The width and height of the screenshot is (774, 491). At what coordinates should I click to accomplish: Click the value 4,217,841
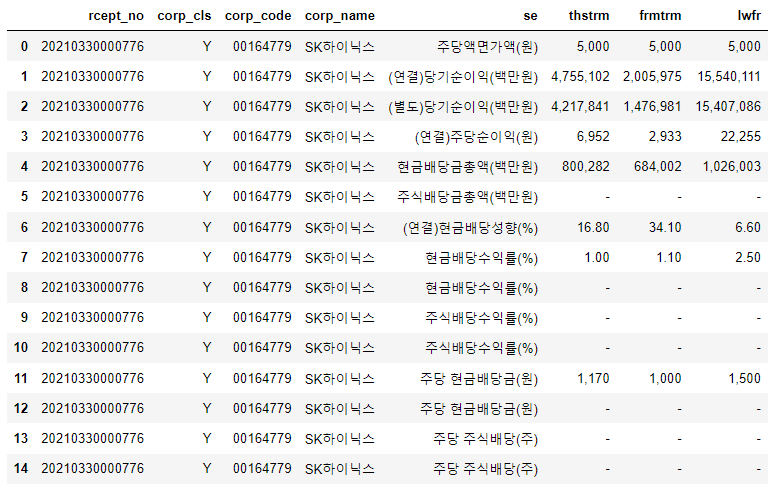(x=580, y=107)
